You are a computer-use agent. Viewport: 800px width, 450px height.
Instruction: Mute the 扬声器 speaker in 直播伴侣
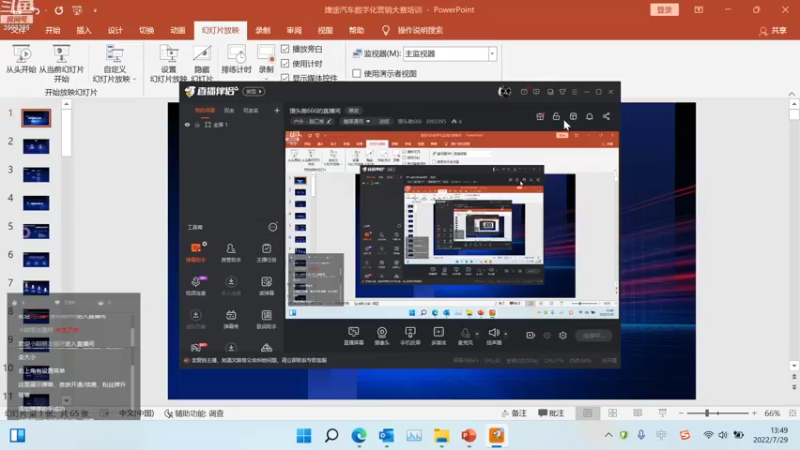click(493, 336)
